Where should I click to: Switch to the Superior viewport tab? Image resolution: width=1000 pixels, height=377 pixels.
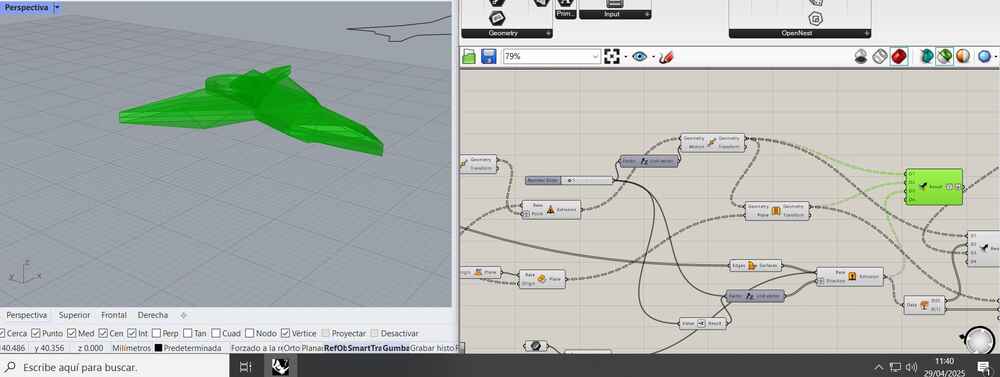click(x=75, y=315)
